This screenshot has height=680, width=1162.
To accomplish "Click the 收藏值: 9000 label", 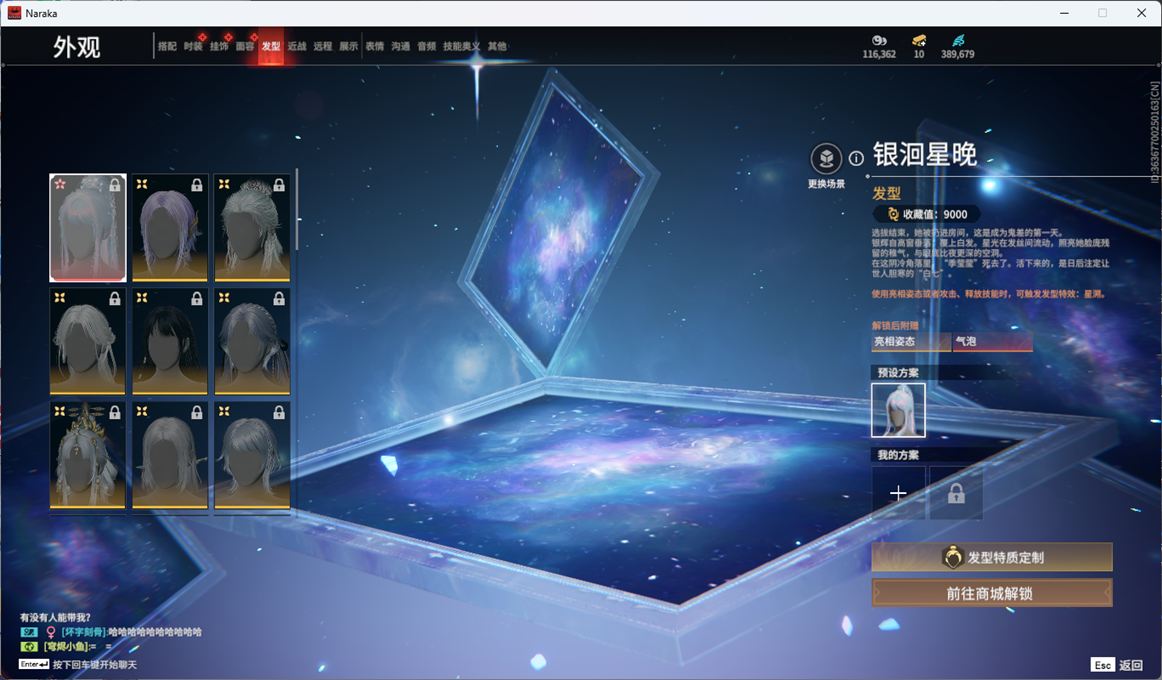I will tap(935, 214).
